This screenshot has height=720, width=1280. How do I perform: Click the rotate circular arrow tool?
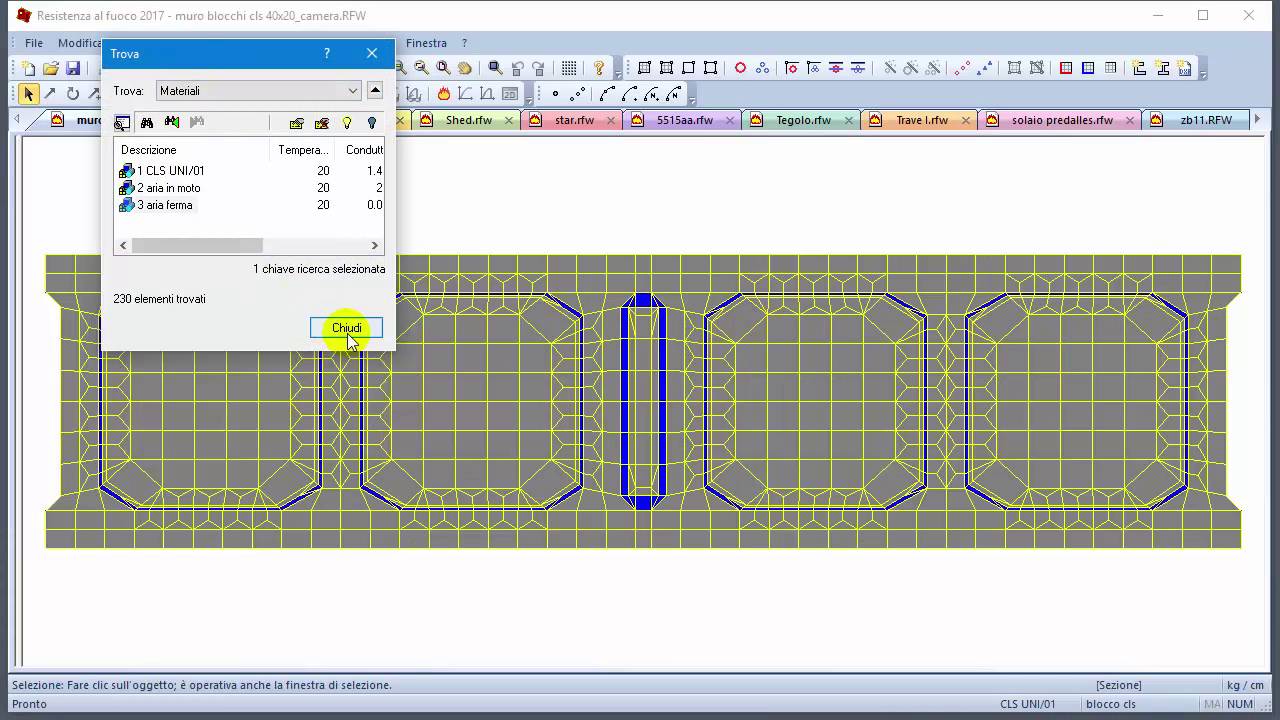(72, 94)
